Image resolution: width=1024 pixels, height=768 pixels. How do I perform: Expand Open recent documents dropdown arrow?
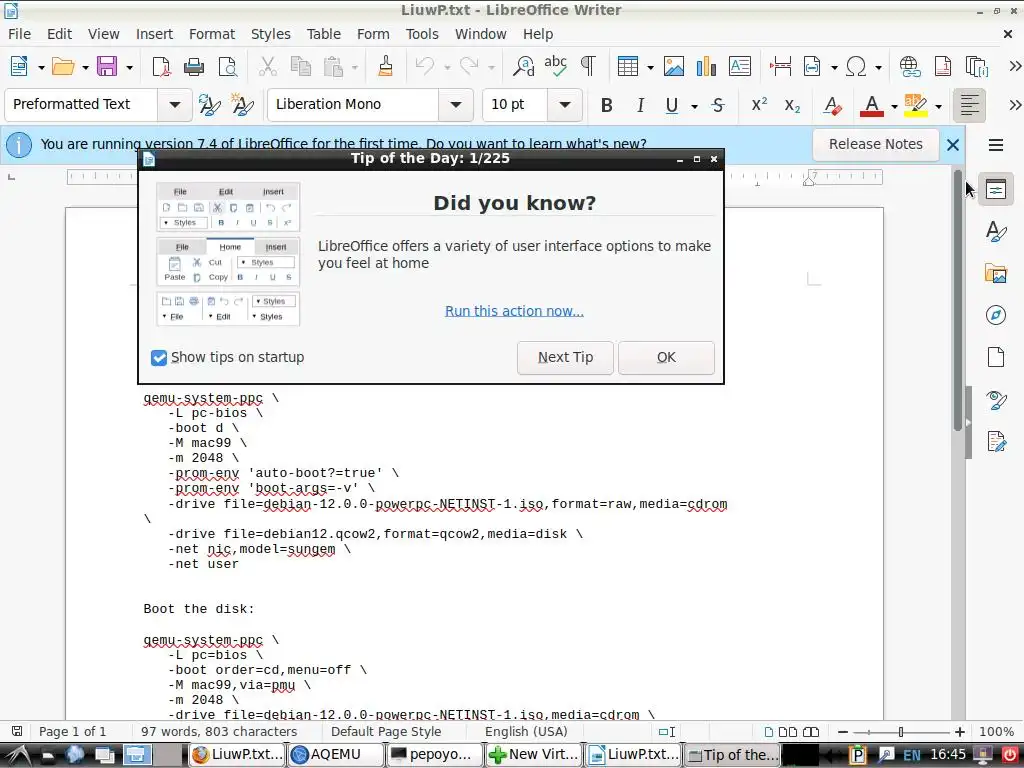pyautogui.click(x=85, y=67)
